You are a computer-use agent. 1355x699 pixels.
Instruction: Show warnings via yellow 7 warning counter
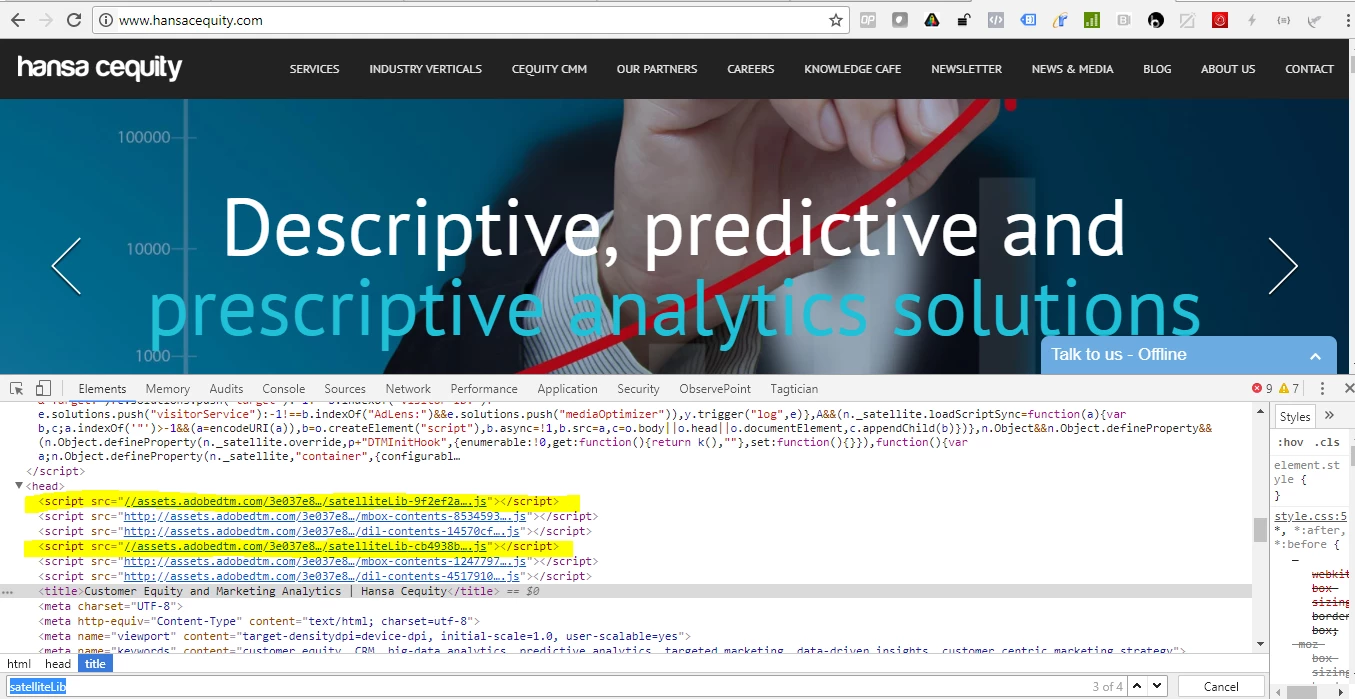point(1289,388)
